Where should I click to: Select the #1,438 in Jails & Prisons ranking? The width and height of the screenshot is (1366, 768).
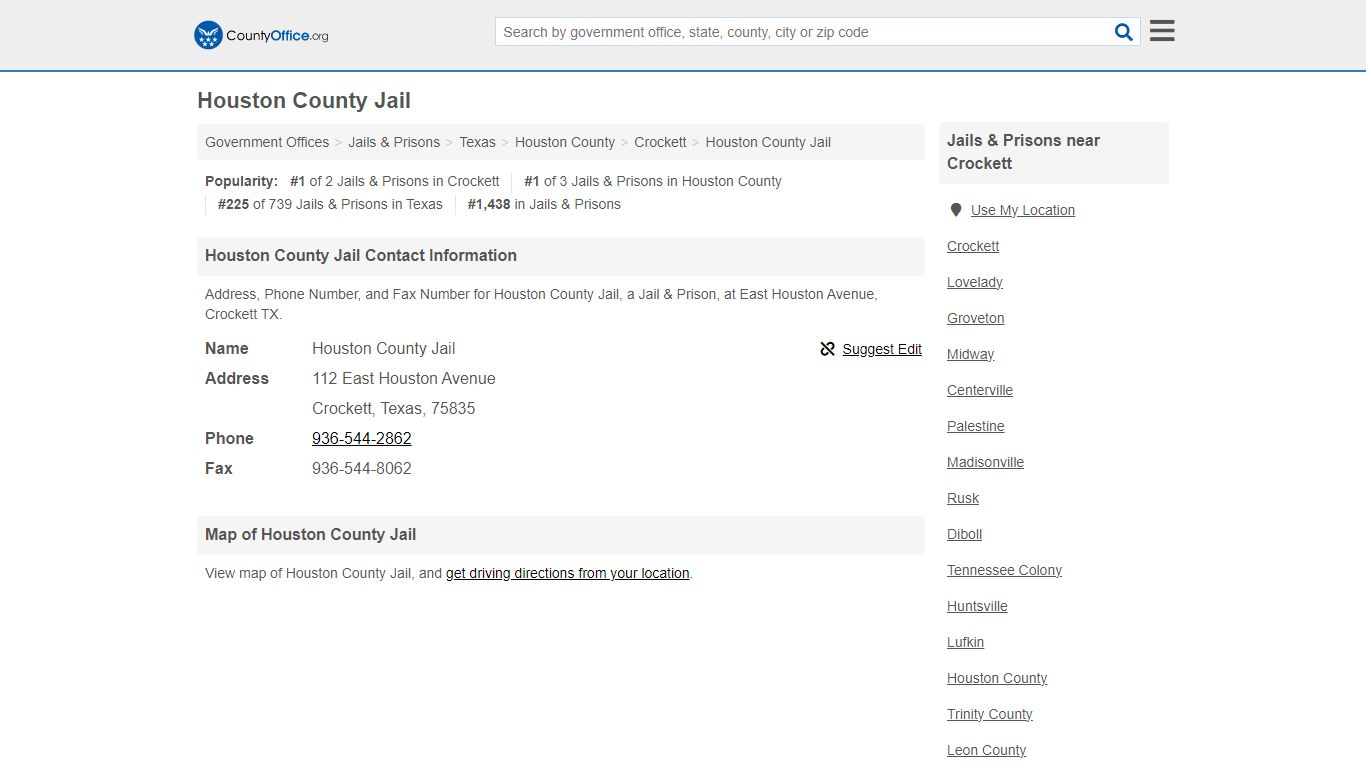[544, 204]
